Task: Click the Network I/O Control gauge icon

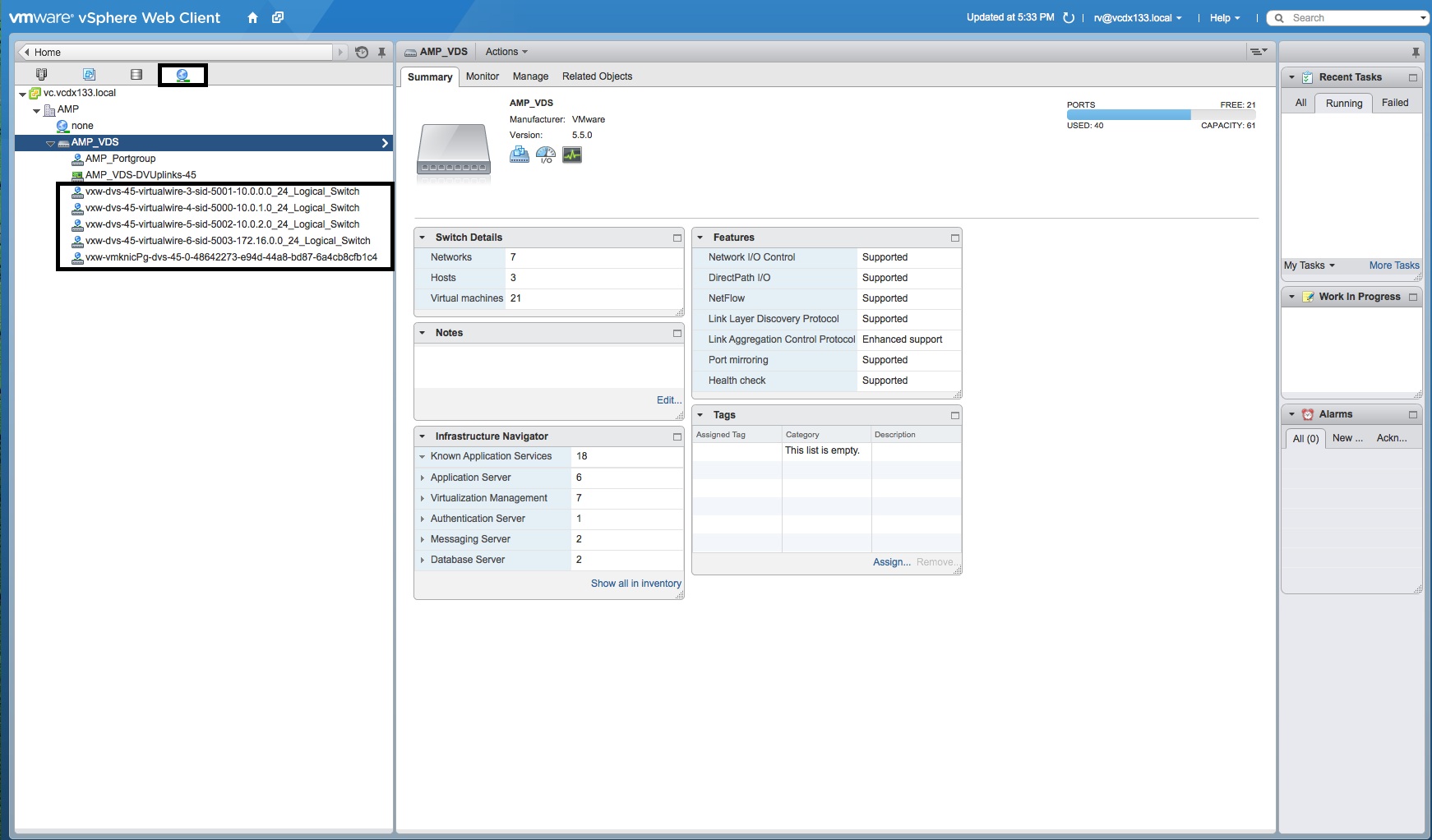Action: (546, 155)
